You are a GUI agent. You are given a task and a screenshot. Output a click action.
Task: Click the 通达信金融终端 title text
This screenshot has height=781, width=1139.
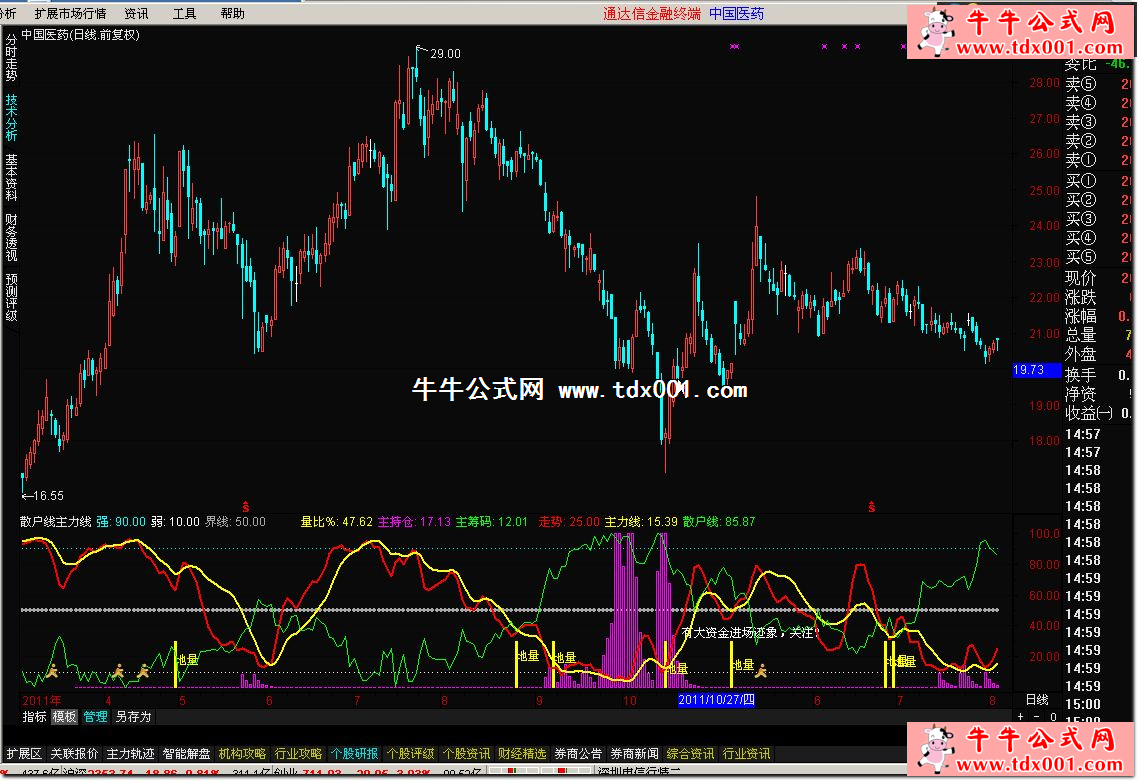tap(652, 13)
